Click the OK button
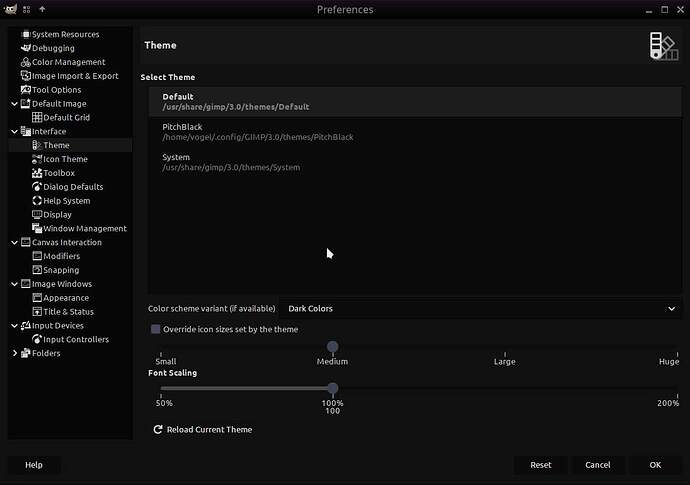The width and height of the screenshot is (690, 485). pyautogui.click(x=655, y=465)
